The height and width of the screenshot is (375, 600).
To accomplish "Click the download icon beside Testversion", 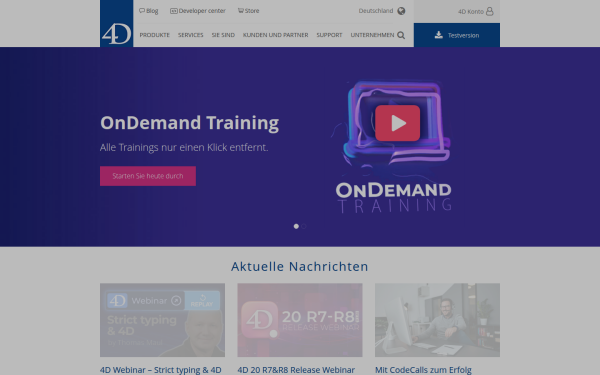I will (439, 35).
